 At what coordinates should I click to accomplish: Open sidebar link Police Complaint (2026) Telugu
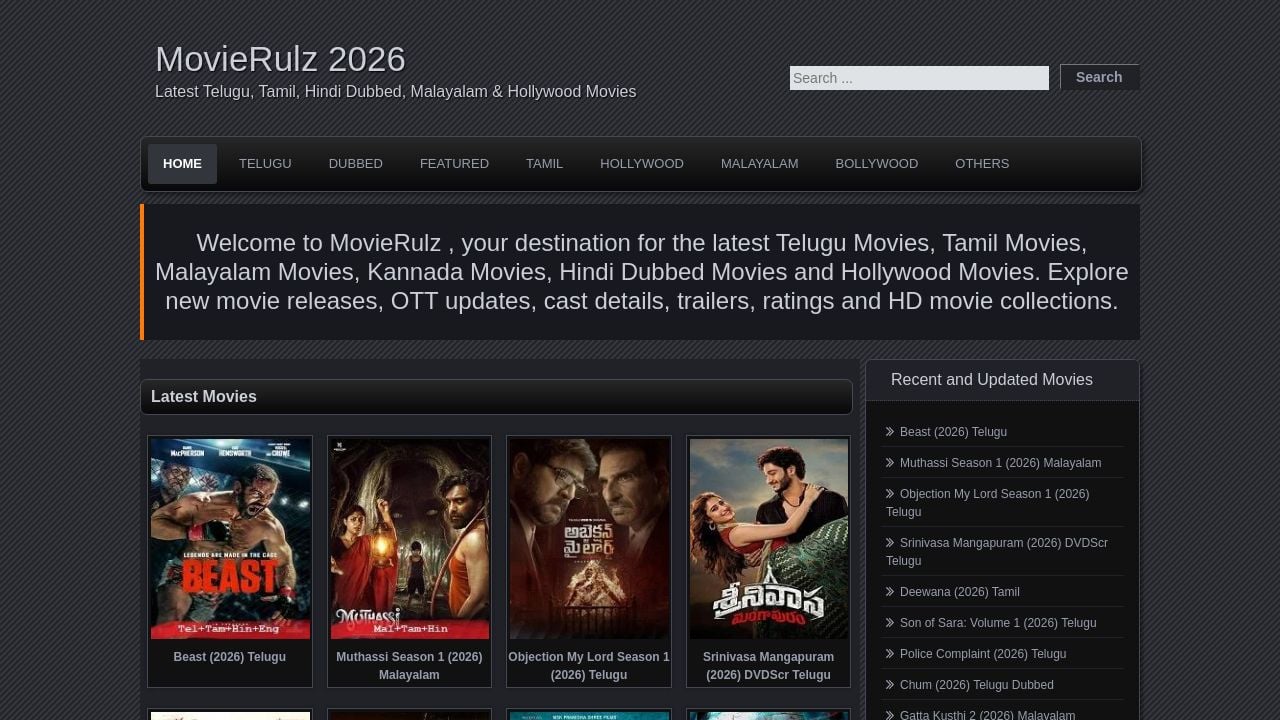point(983,654)
